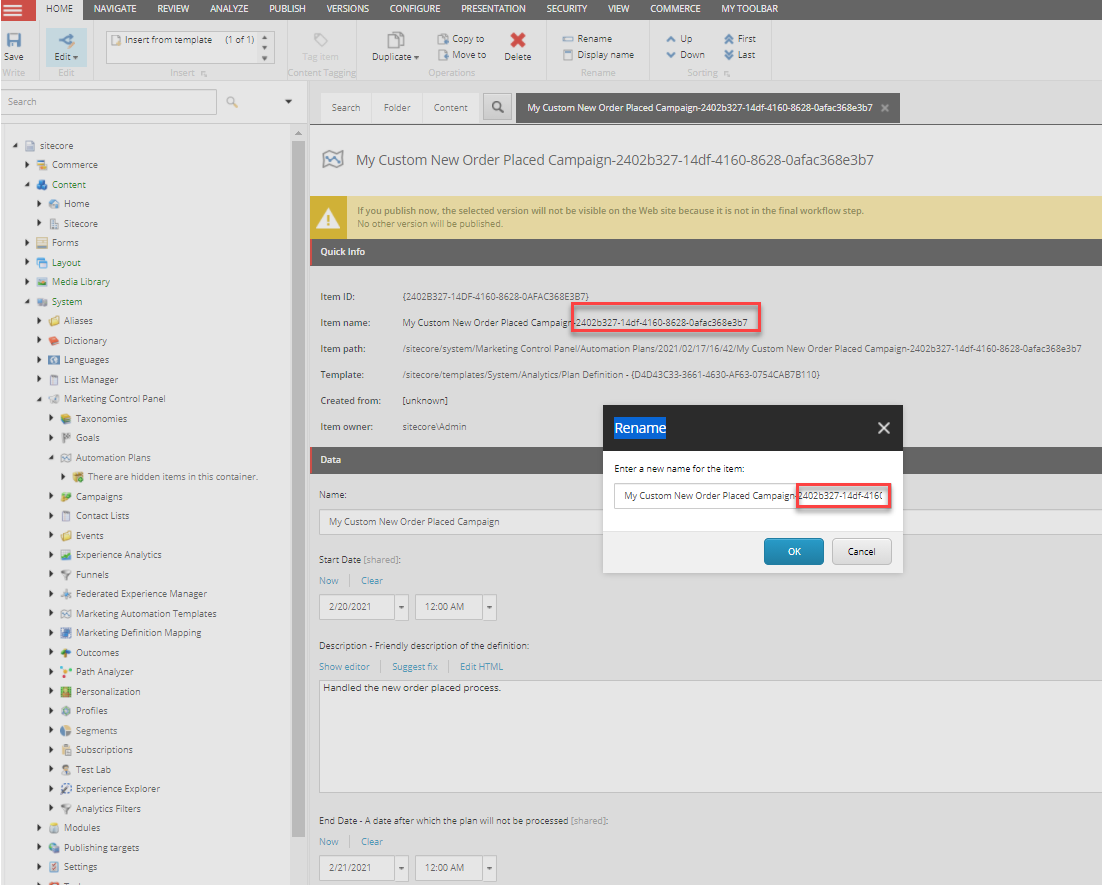Screen dimensions: 1102x885
Task: Select the Taxonomies tree item
Action: (101, 418)
